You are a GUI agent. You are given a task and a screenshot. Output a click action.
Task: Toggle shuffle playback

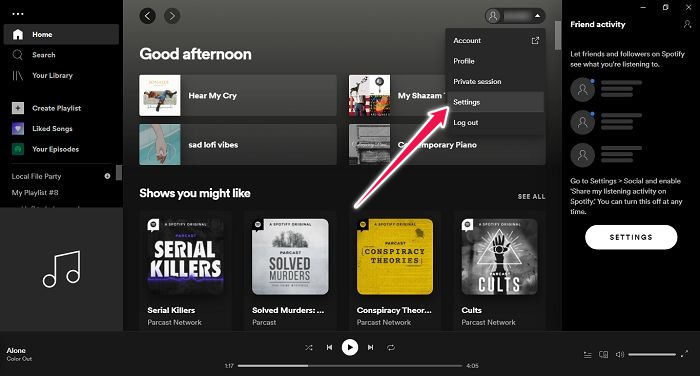[308, 347]
